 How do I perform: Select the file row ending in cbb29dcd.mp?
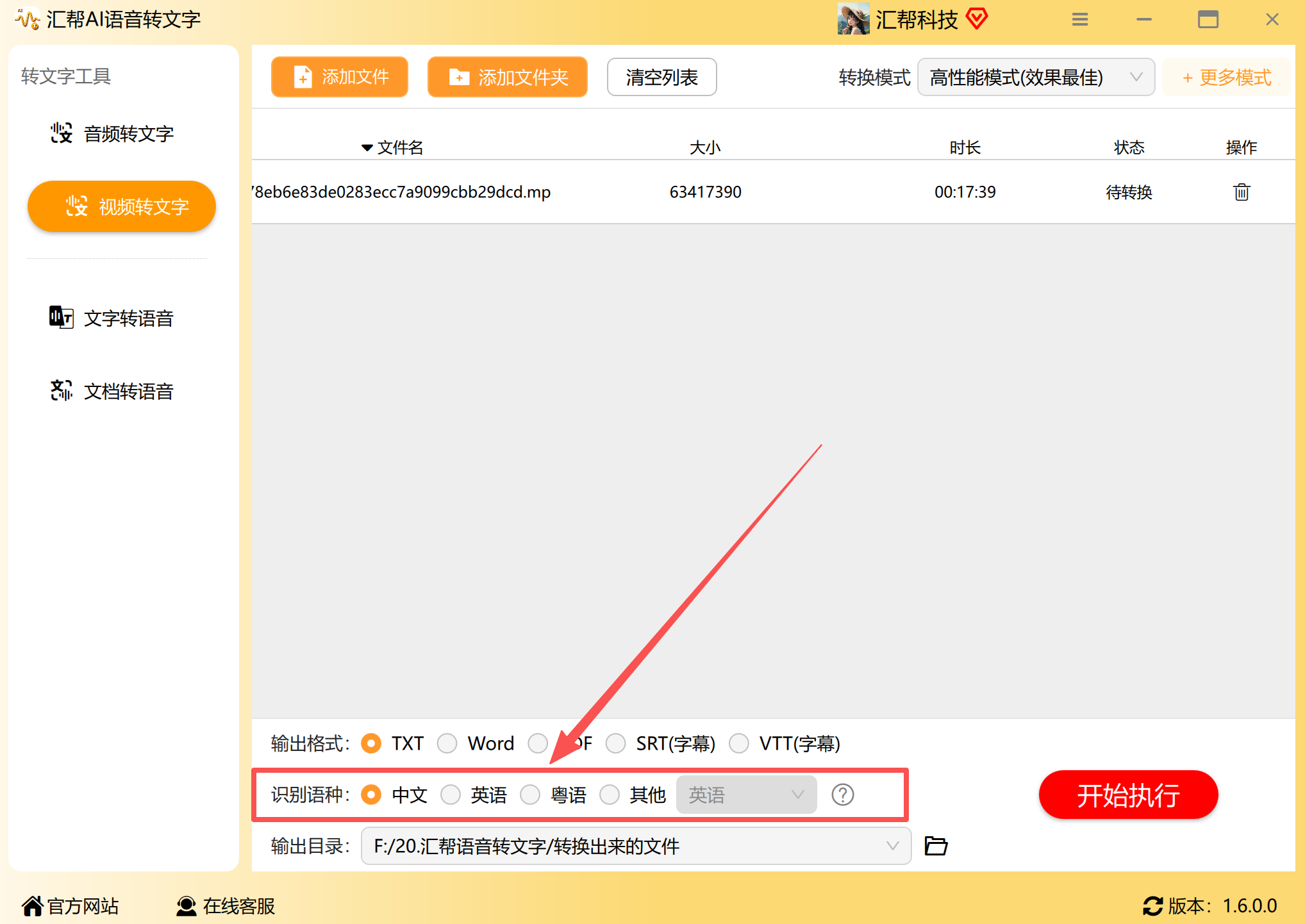(x=773, y=192)
